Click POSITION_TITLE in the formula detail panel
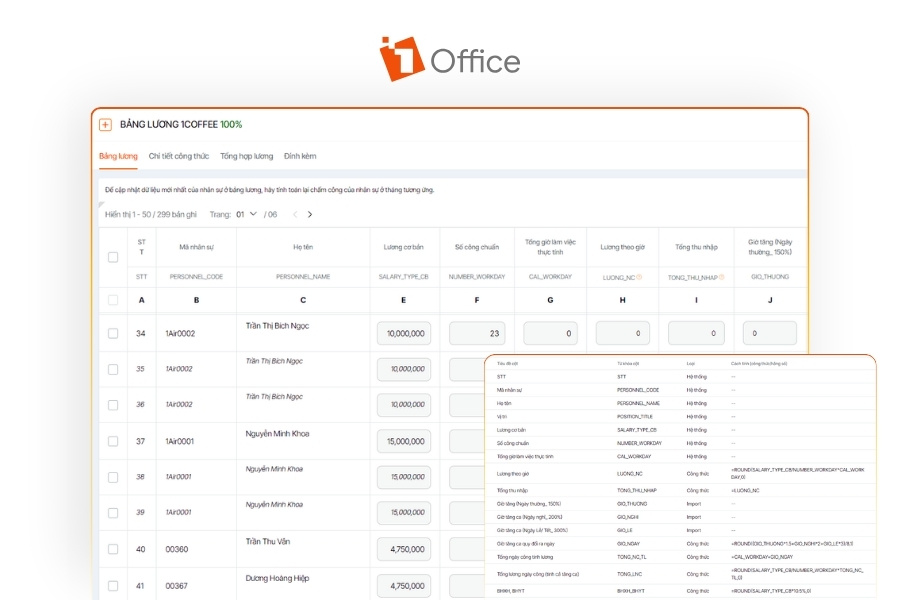This screenshot has height=600, width=900. point(635,416)
